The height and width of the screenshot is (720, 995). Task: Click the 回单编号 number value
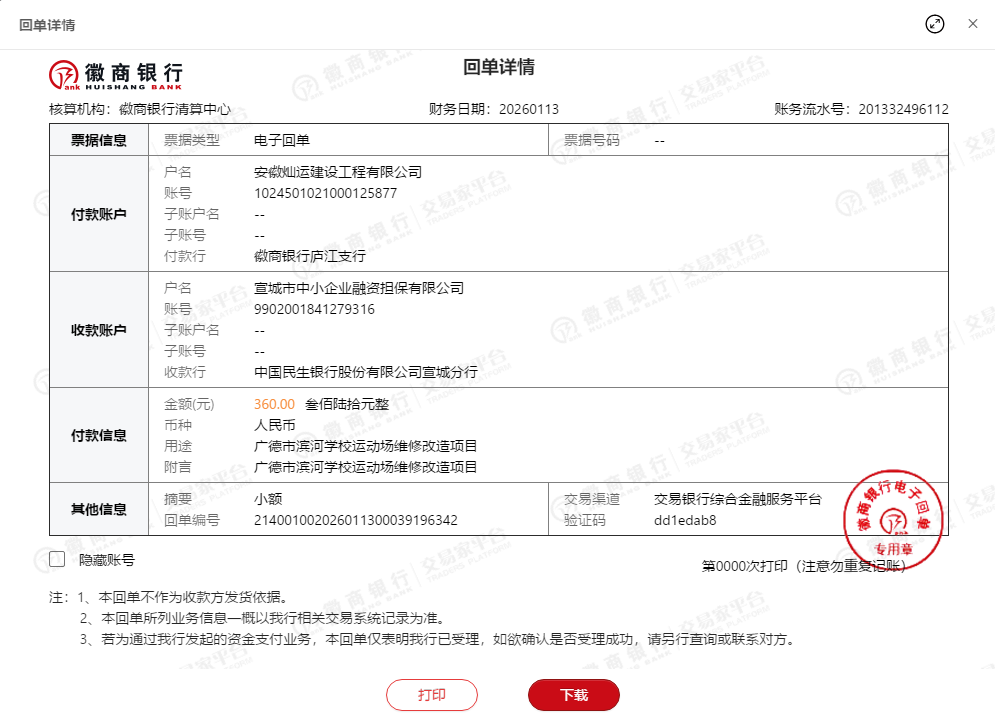click(x=355, y=520)
